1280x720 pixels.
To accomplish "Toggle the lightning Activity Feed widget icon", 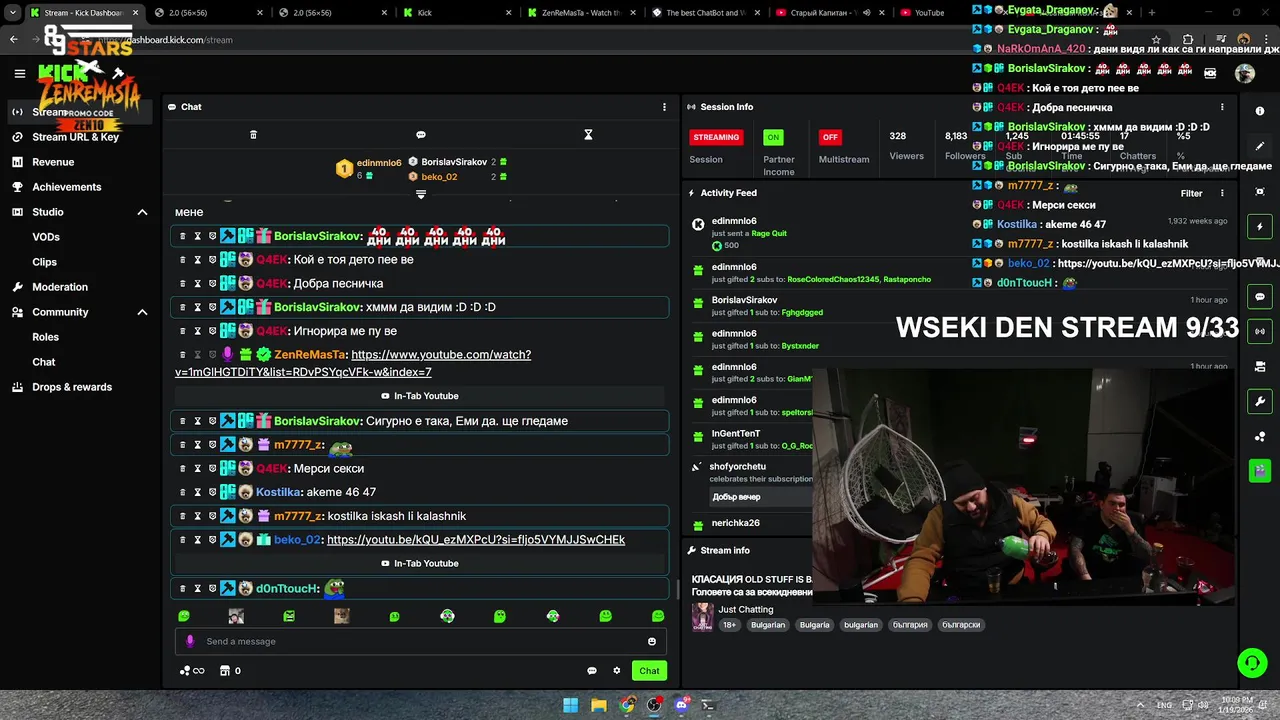I will (x=1260, y=227).
